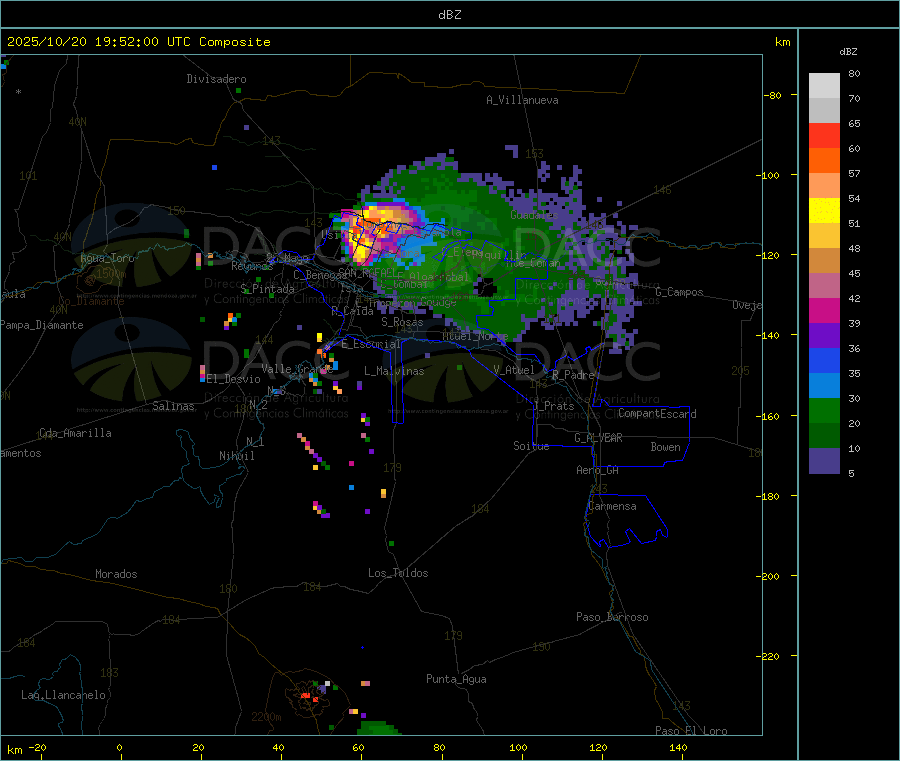The image size is (900, 761).
Task: Click the 'S_Rosas' place label
Action: pos(402,322)
